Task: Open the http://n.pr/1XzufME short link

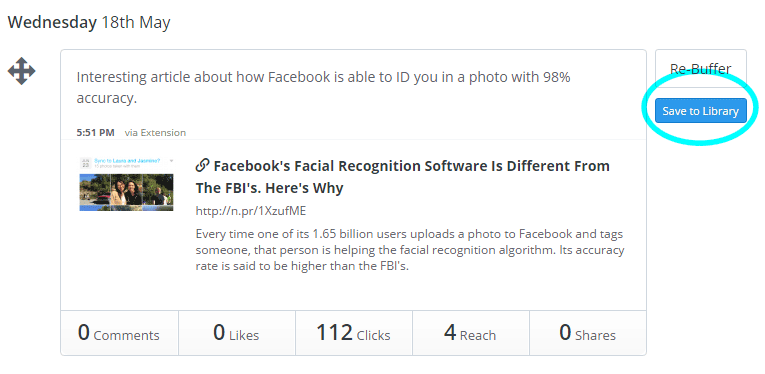Action: (x=251, y=211)
